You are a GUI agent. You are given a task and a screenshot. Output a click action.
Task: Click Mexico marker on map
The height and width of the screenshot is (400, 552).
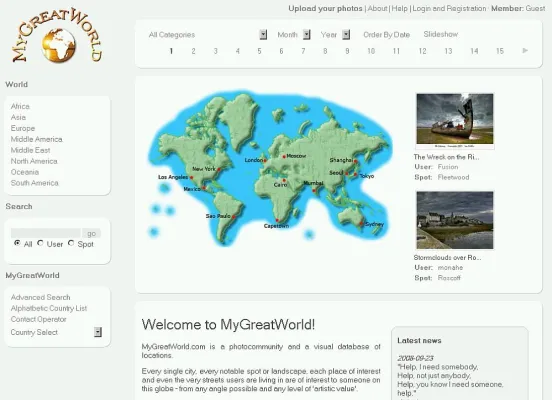coord(204,188)
